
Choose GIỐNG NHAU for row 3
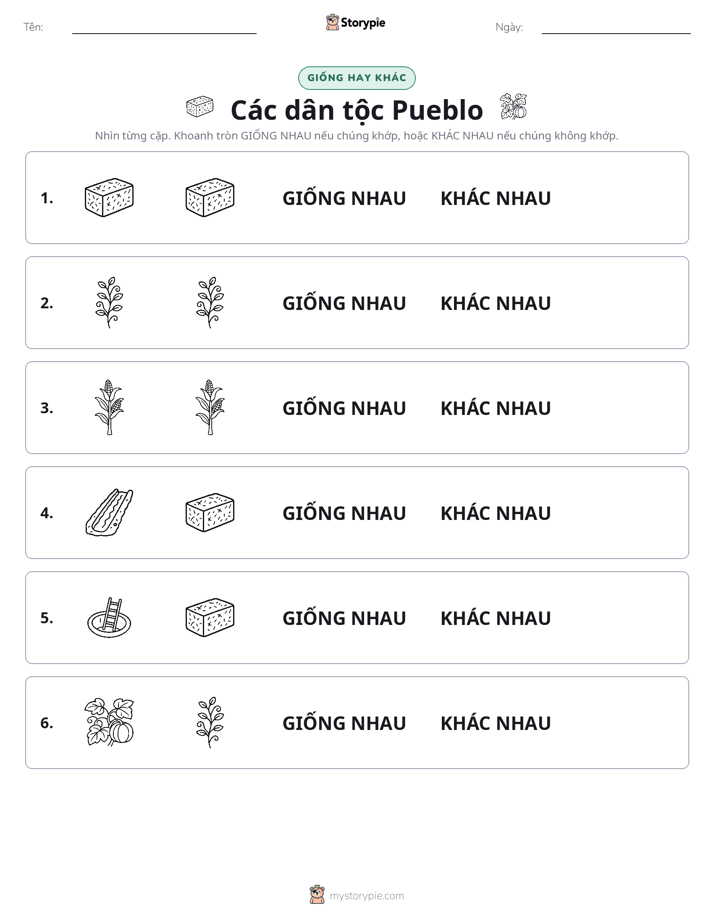tap(344, 408)
